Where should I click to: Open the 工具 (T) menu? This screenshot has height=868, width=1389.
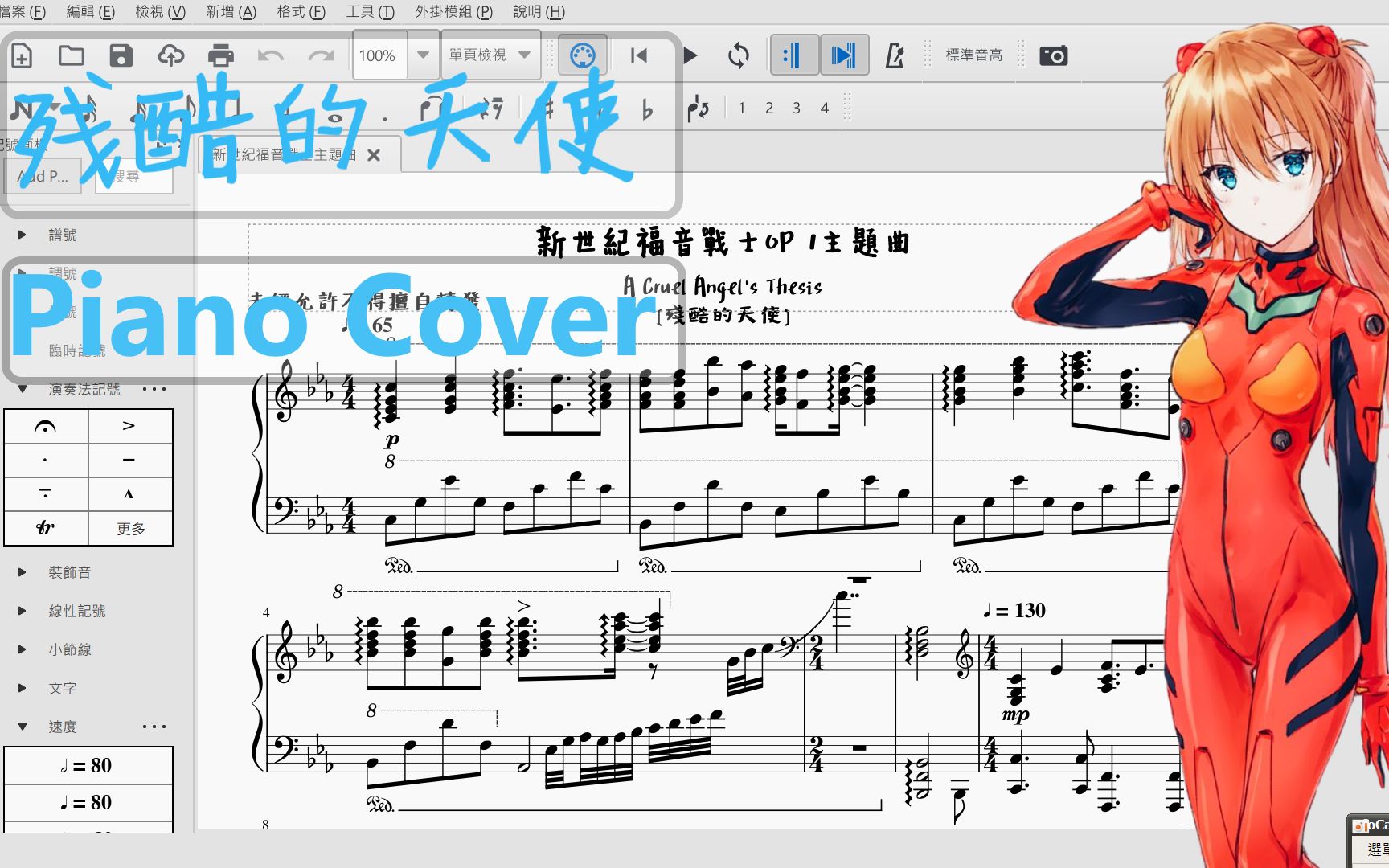coord(371,11)
